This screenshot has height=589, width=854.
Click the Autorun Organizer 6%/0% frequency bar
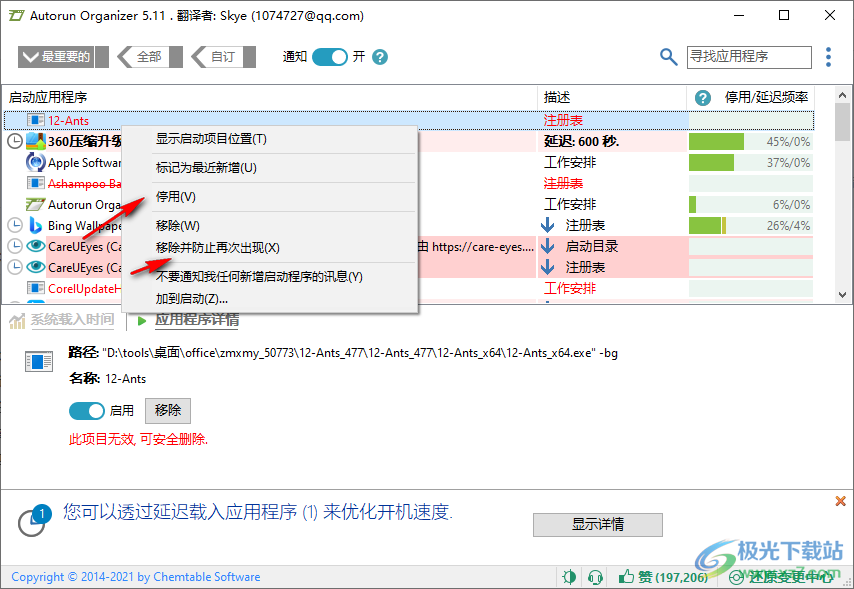[x=751, y=204]
